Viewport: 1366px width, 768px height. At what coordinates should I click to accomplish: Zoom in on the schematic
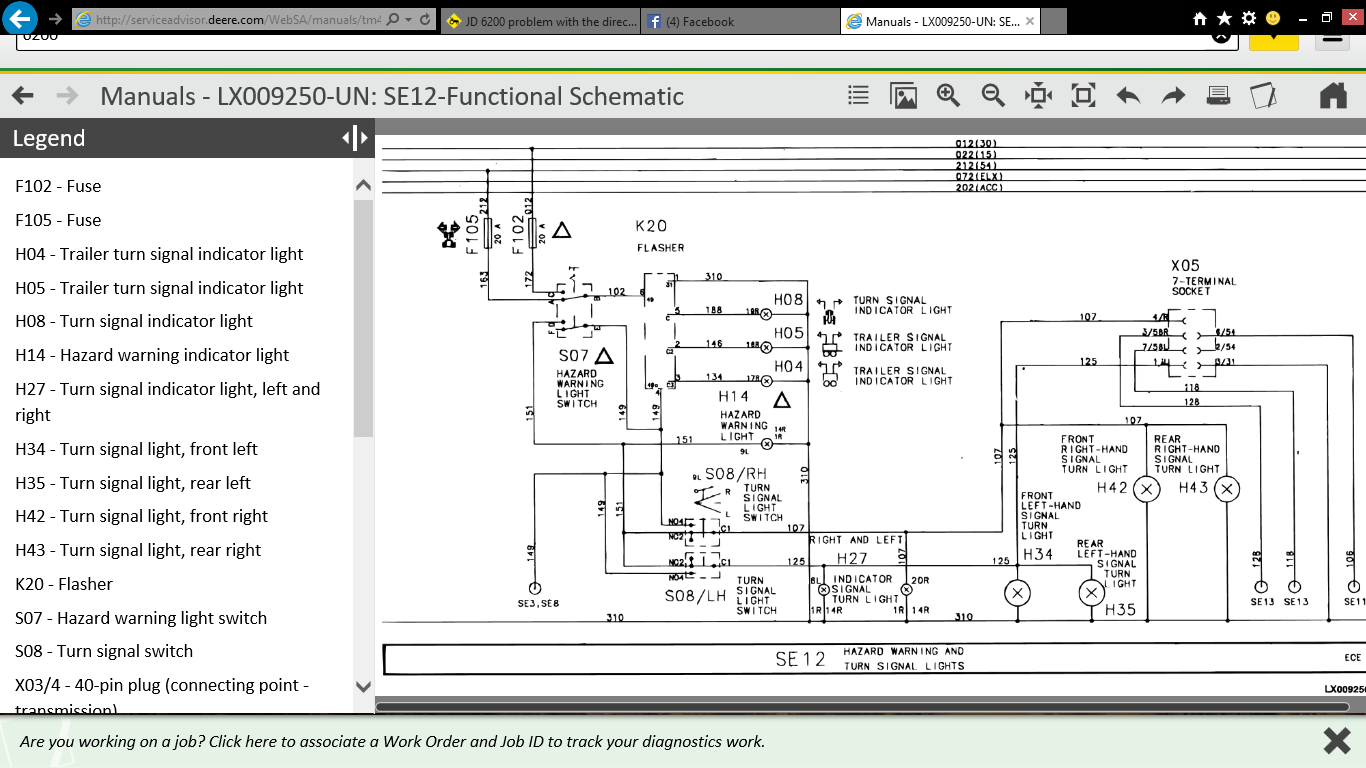point(948,96)
